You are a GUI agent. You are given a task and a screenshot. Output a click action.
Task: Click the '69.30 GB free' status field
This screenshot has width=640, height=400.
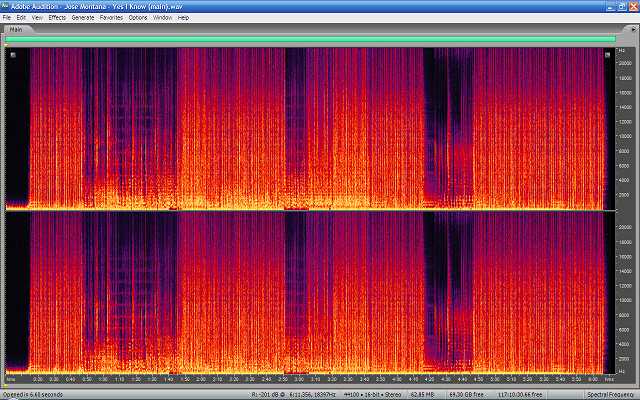coord(466,395)
